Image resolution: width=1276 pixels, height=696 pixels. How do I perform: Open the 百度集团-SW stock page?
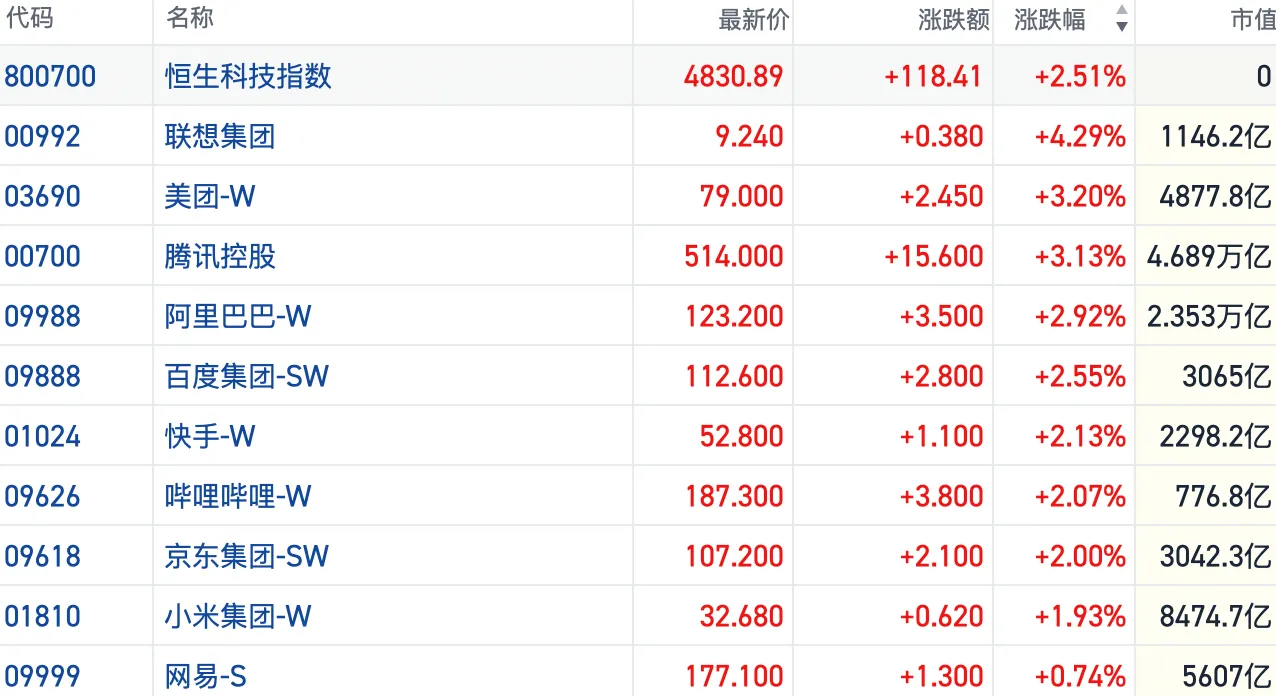click(x=247, y=376)
